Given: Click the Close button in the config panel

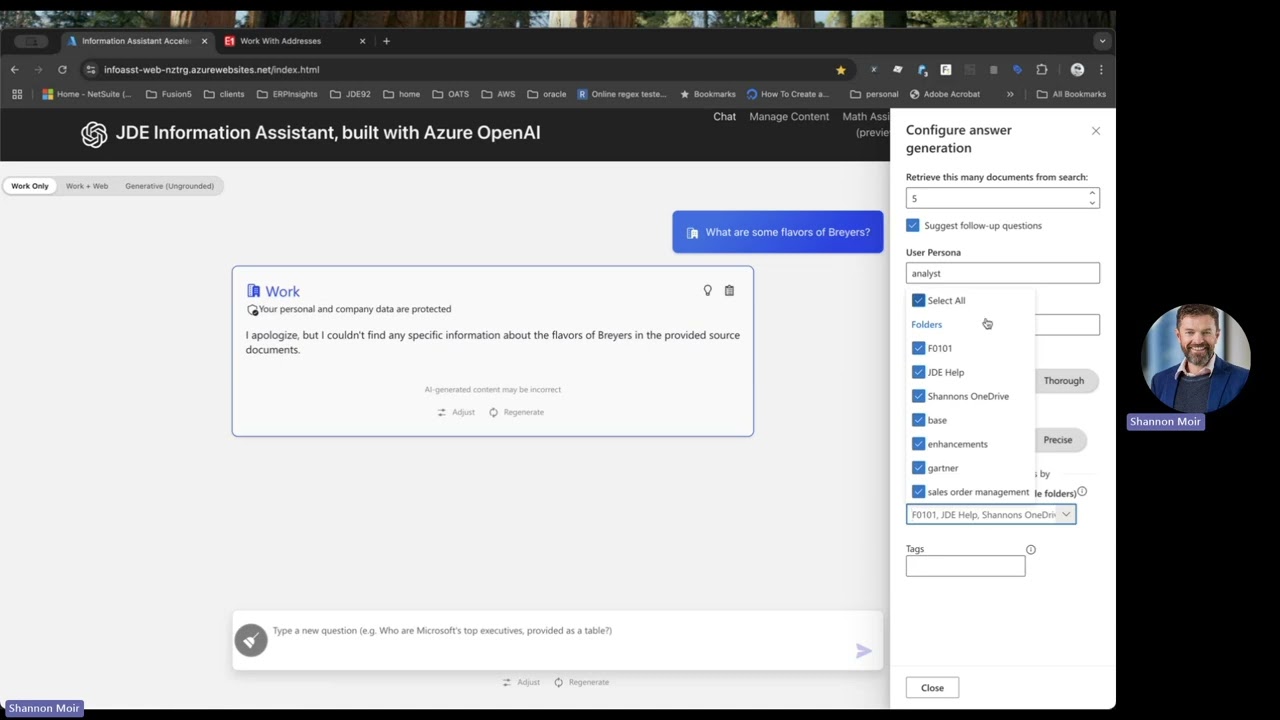Looking at the screenshot, I should tap(932, 688).
